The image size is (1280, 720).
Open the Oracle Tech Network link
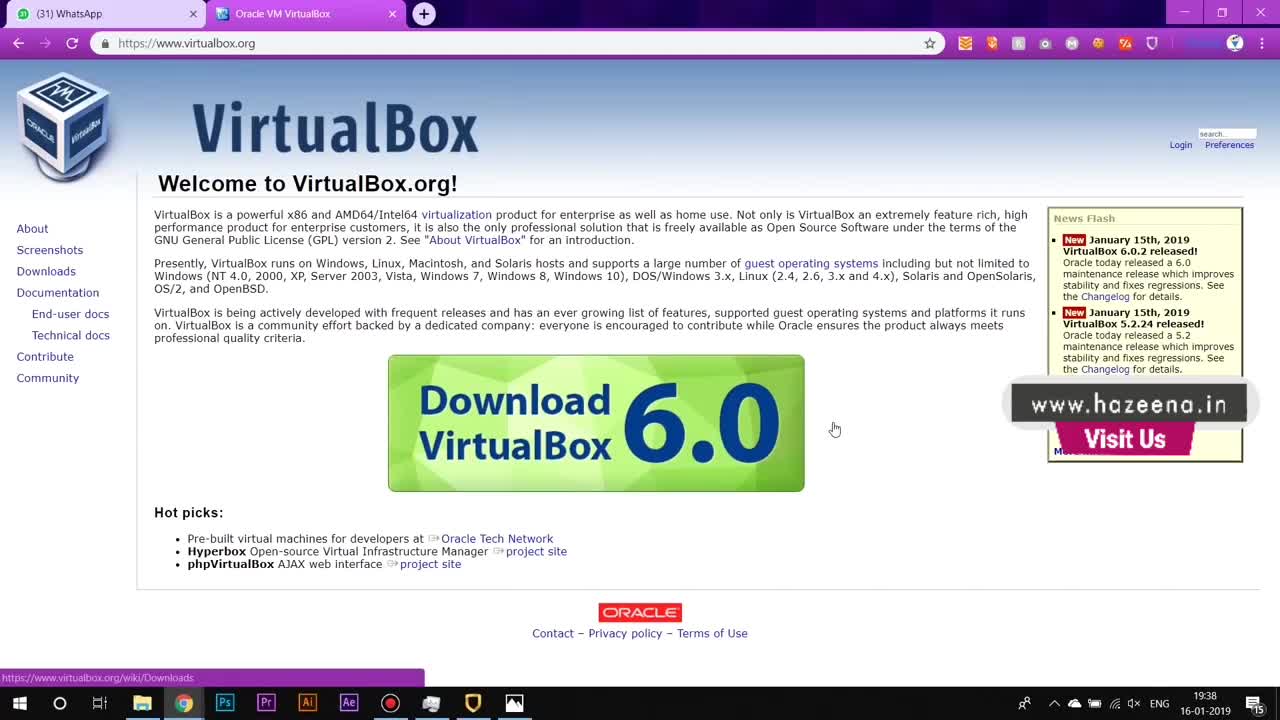[497, 539]
